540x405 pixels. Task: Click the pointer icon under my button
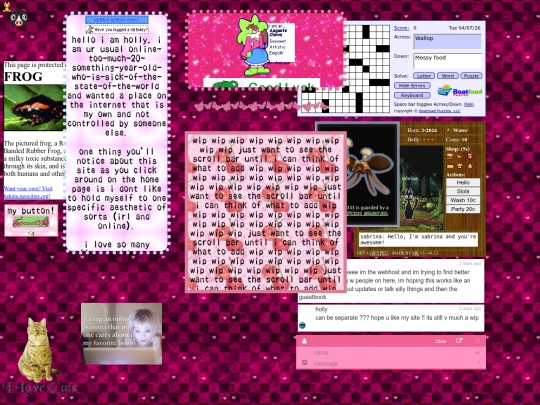[x=31, y=233]
